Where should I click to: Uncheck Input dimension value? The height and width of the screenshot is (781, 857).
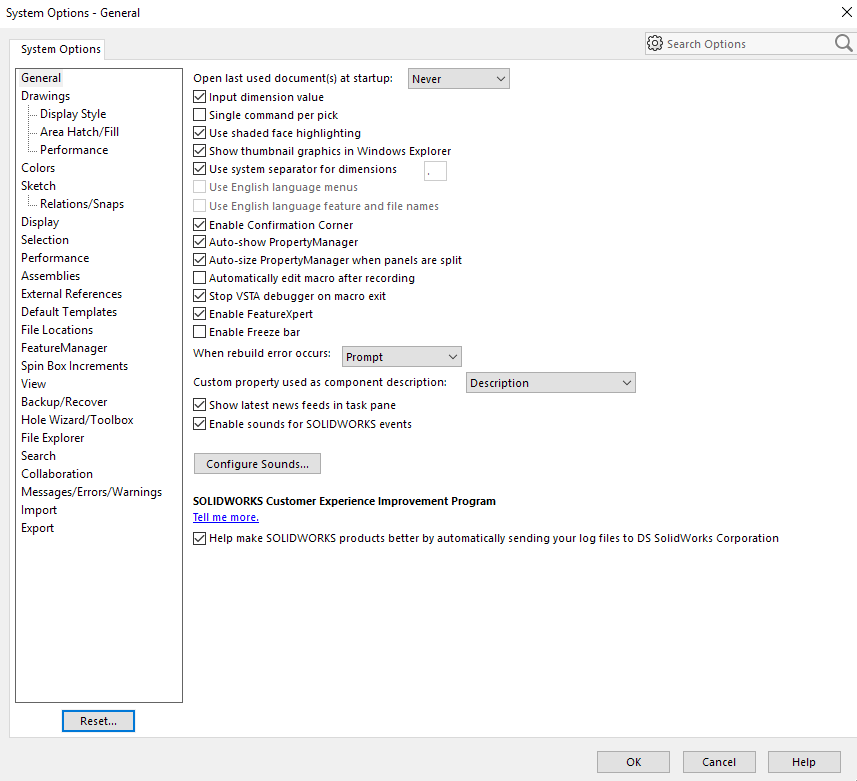(x=199, y=97)
